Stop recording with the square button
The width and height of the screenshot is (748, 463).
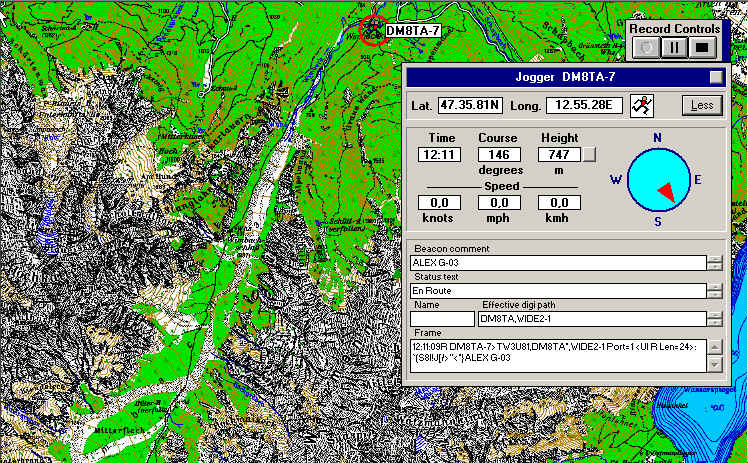tap(702, 48)
